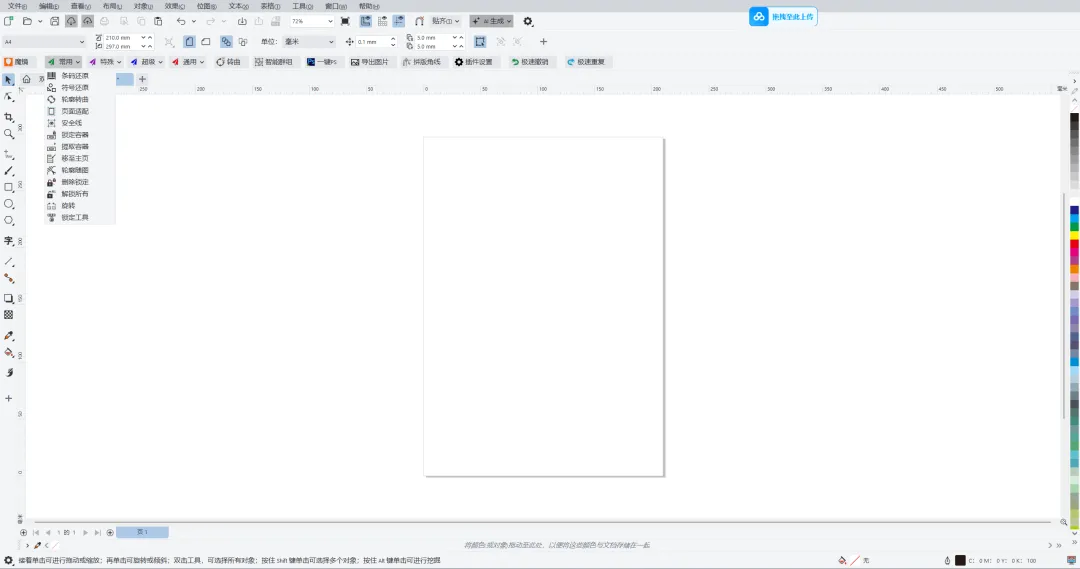Select the Freehand curve tool
1080x569 pixels.
tap(8, 154)
